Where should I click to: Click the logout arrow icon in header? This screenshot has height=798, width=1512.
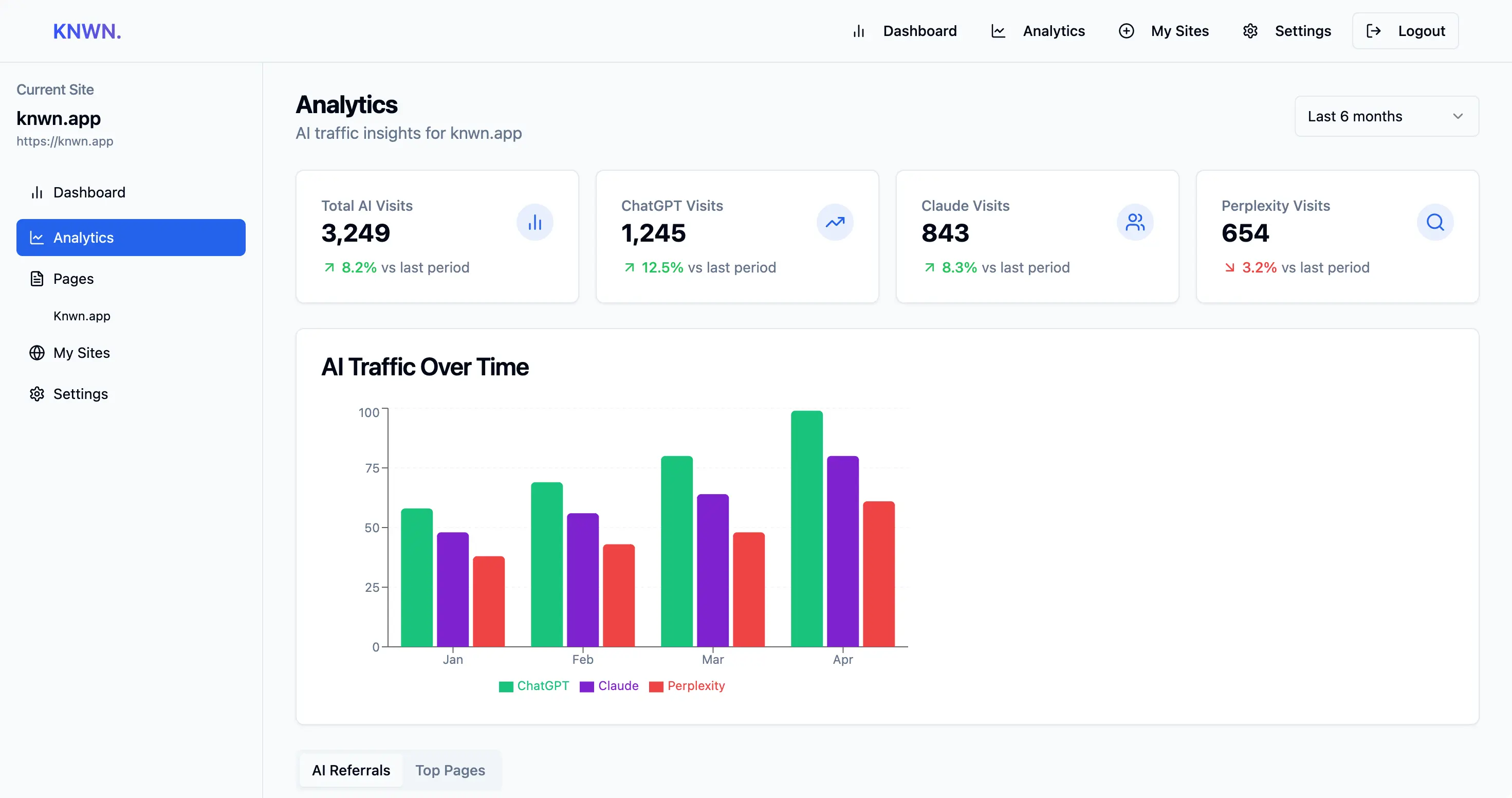point(1373,30)
